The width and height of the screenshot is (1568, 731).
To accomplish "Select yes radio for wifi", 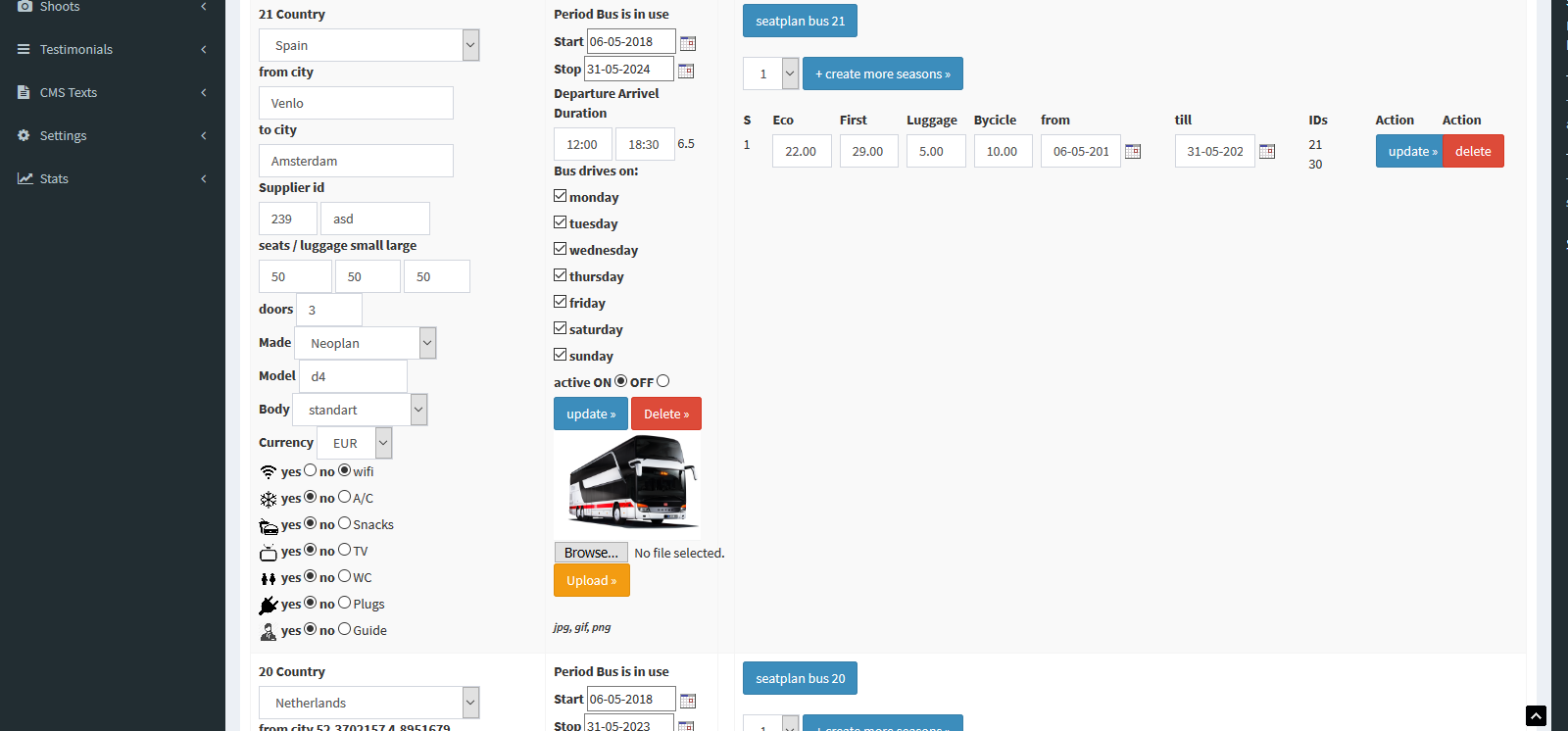I will (x=311, y=470).
